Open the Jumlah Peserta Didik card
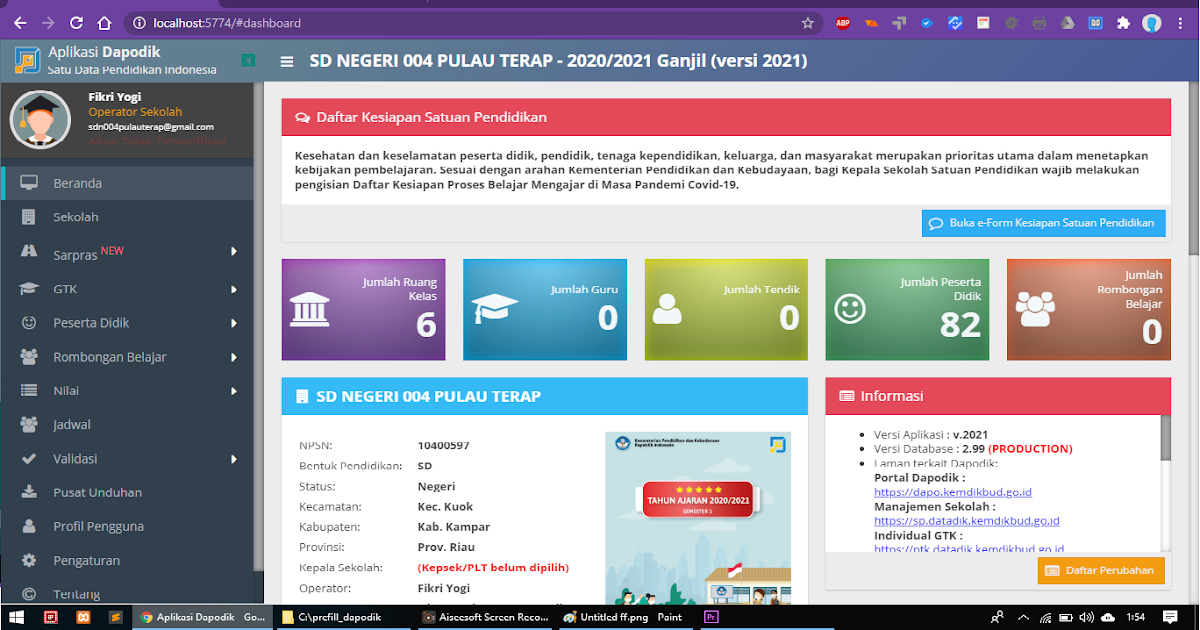The width and height of the screenshot is (1200, 630). click(x=907, y=309)
